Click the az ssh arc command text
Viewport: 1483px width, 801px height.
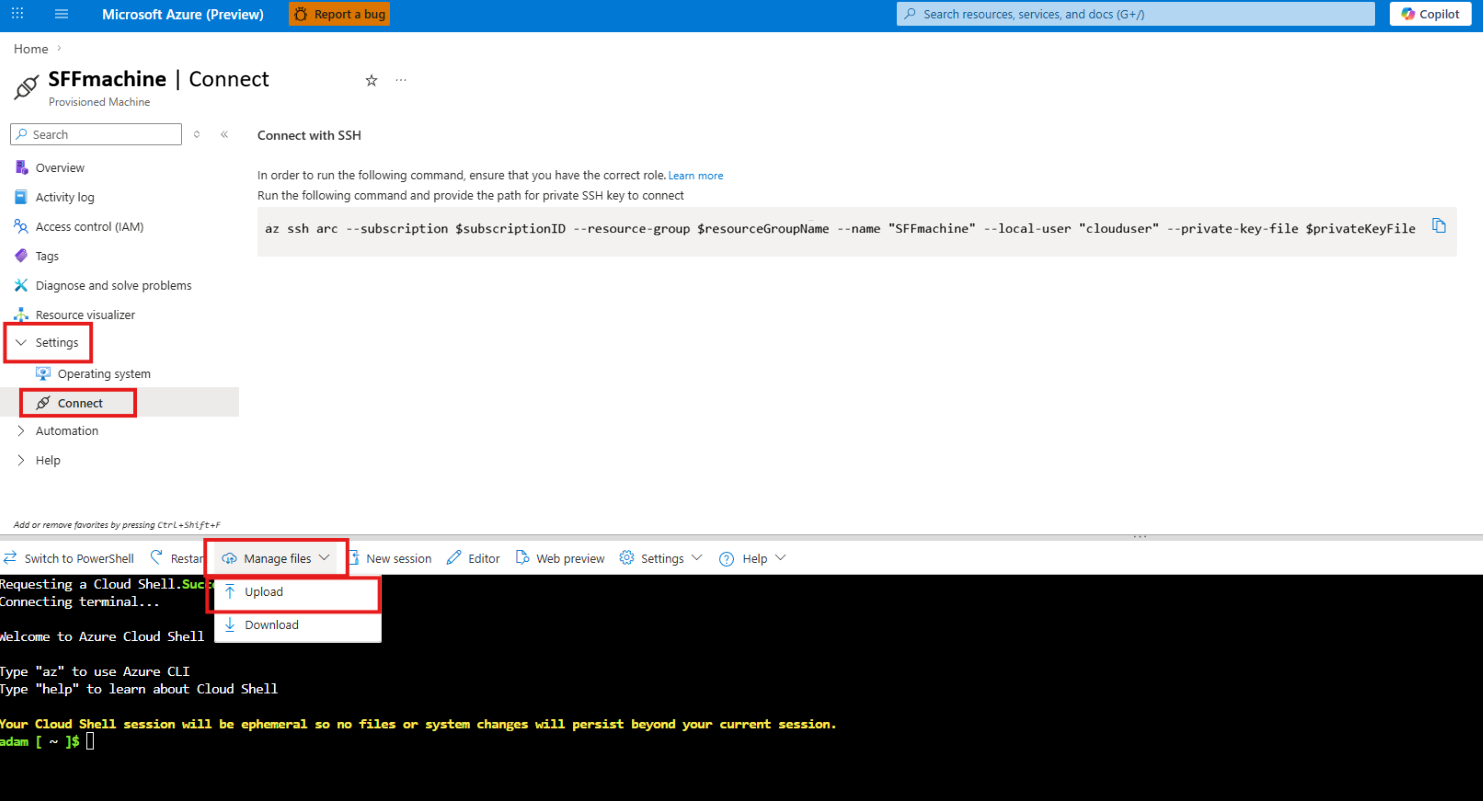(x=840, y=229)
